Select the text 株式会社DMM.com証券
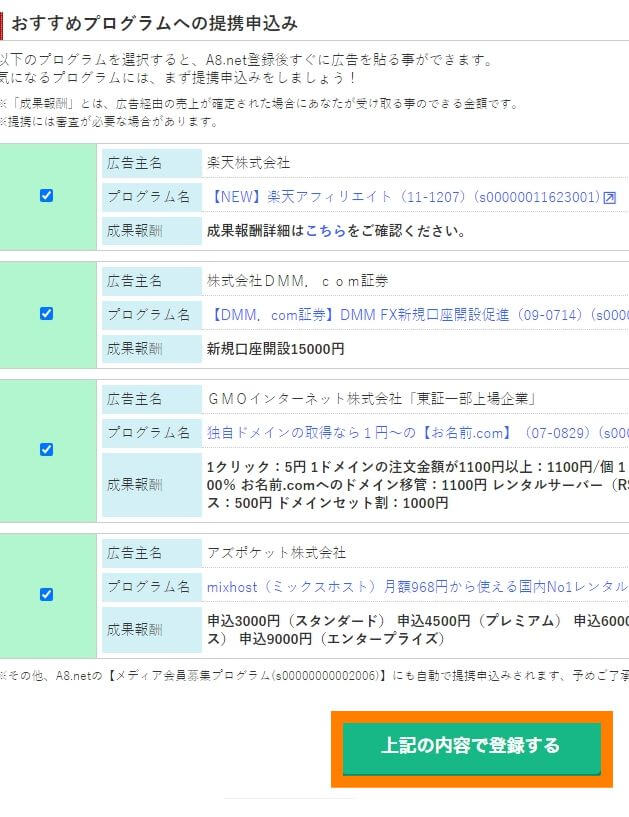The height and width of the screenshot is (817, 629). point(298,281)
